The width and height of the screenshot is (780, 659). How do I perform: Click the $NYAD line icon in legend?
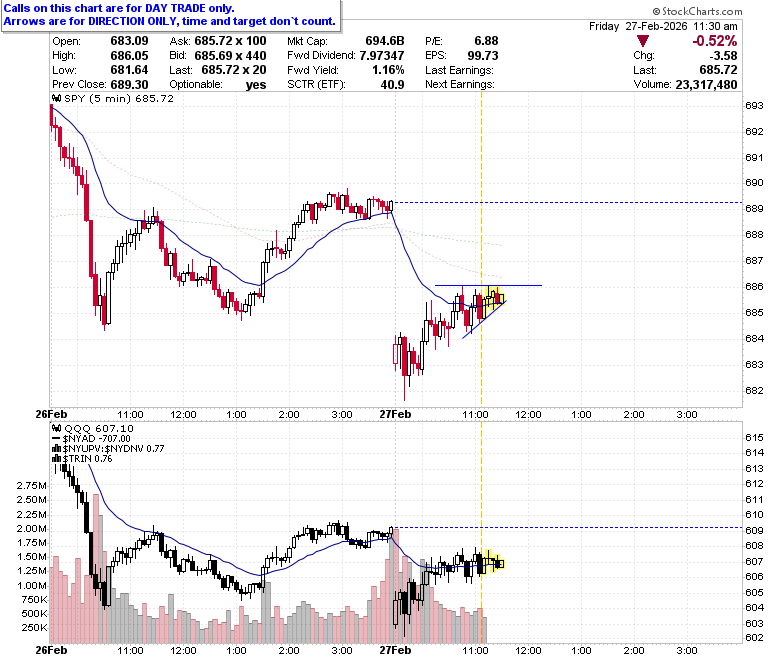[56, 439]
